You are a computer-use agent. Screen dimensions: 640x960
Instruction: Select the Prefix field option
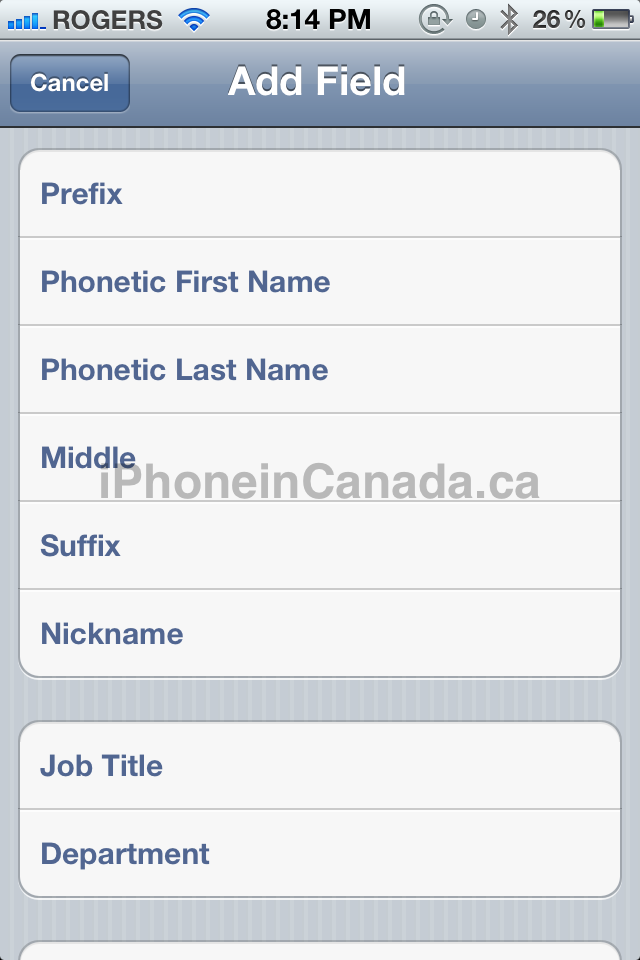point(320,193)
